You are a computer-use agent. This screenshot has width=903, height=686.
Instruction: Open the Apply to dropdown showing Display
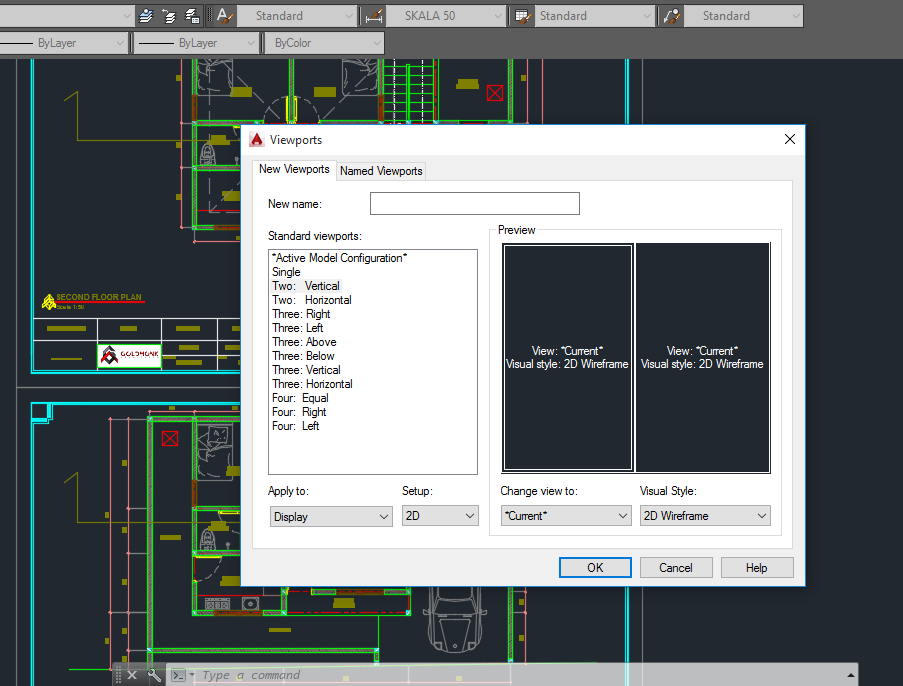point(330,515)
